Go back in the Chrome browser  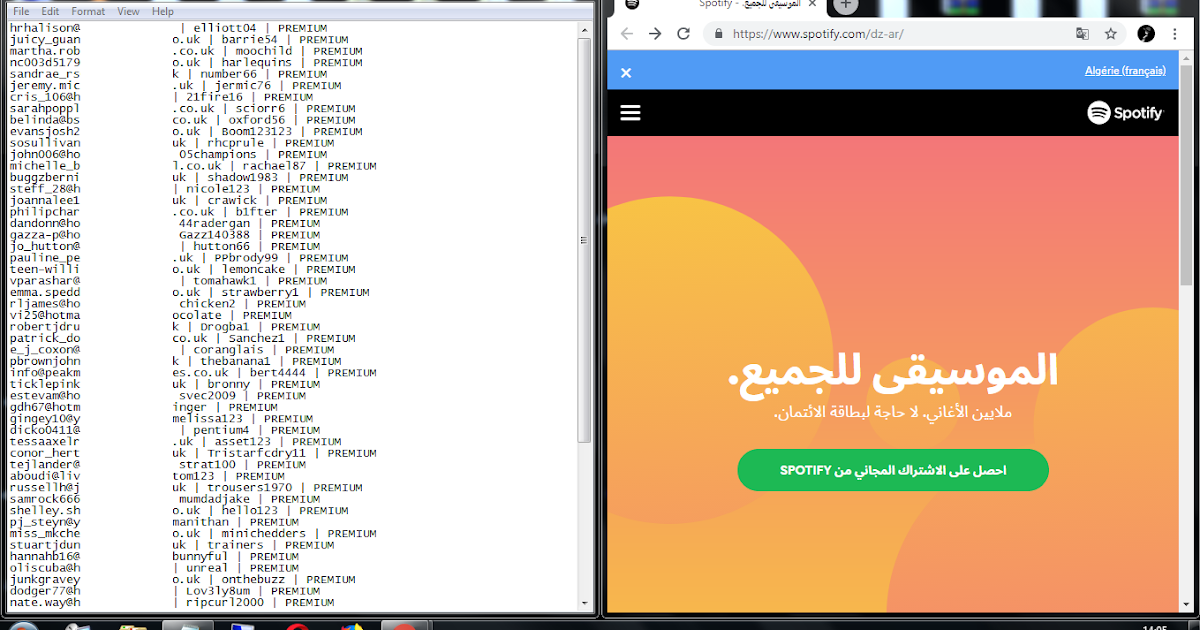pos(626,33)
